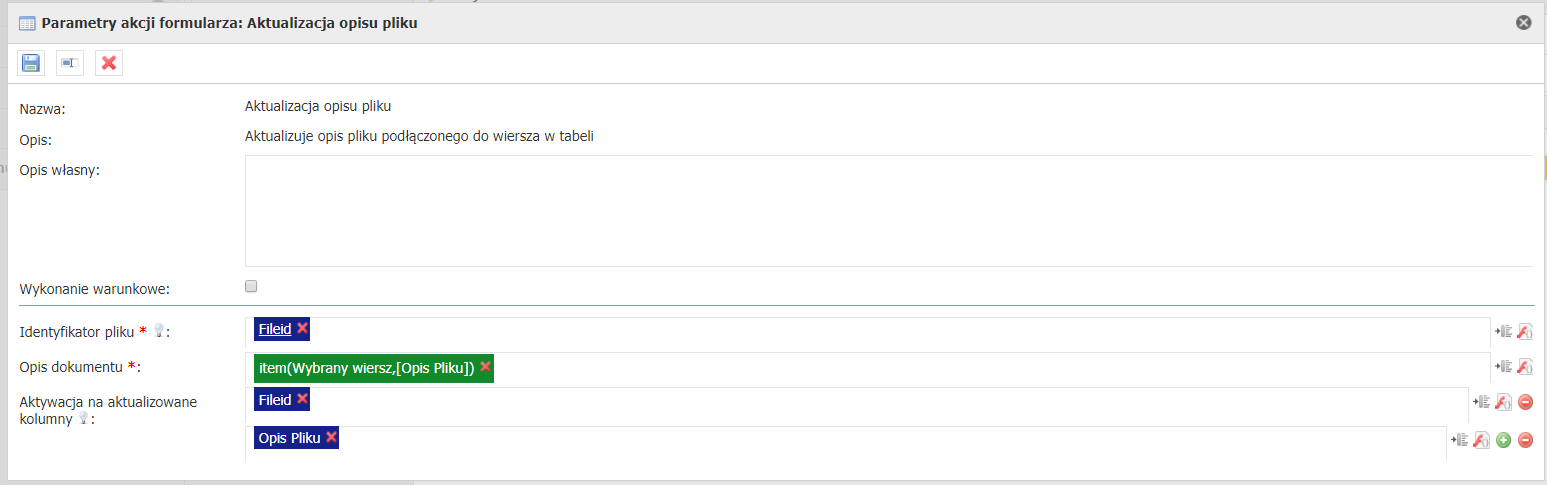Open function editor for the Opis Pliku column row
1547x485 pixels.
pos(1482,439)
